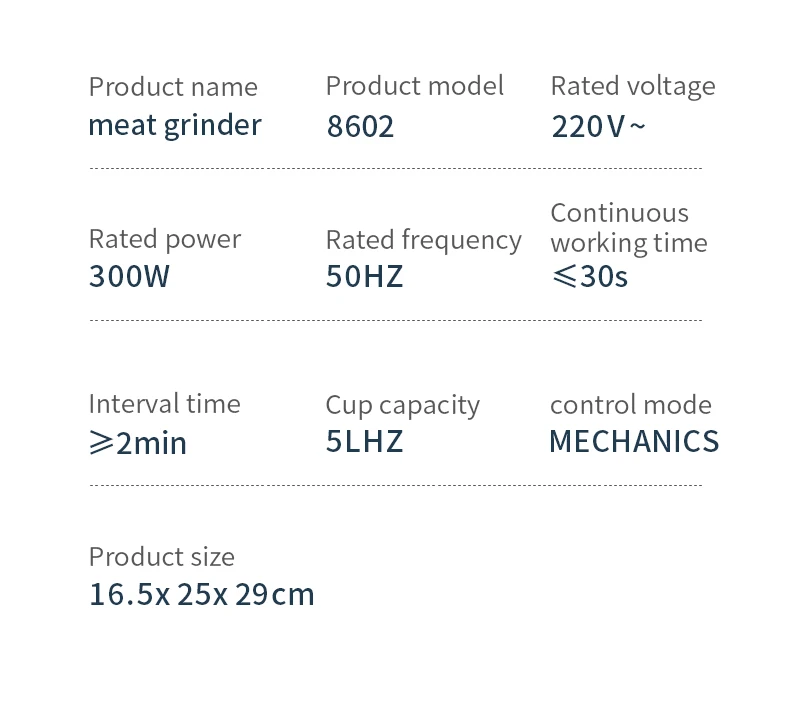Click the "Rated frequency" label

pyautogui.click(x=423, y=240)
